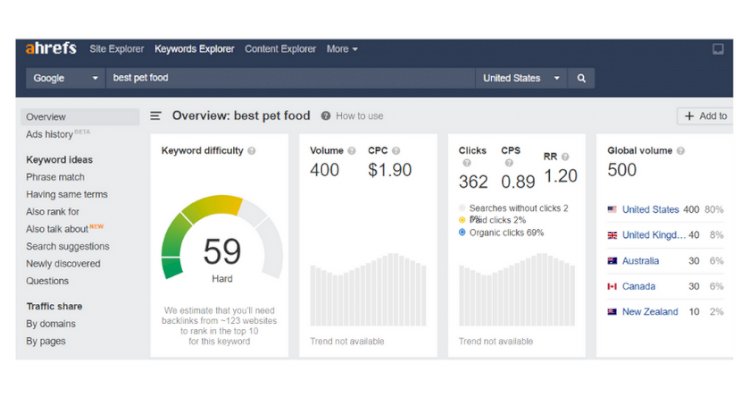Click the keyword input field with best pet food
Image resolution: width=750 pixels, height=415 pixels.
291,78
